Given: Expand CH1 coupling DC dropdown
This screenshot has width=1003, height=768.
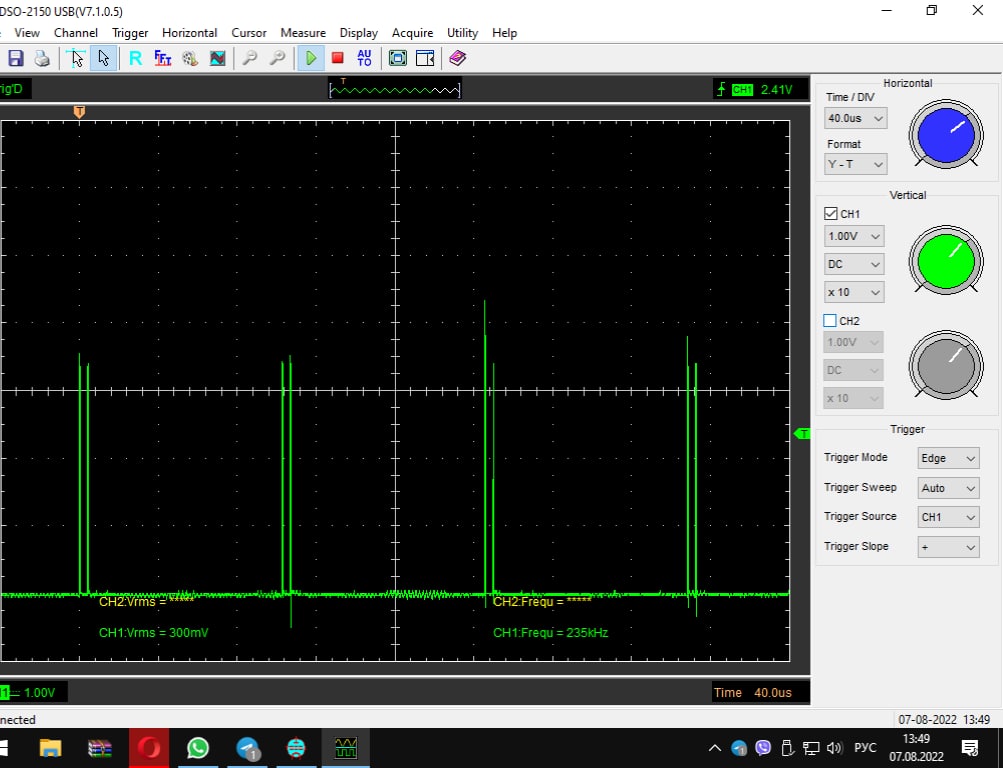Looking at the screenshot, I should tap(856, 265).
